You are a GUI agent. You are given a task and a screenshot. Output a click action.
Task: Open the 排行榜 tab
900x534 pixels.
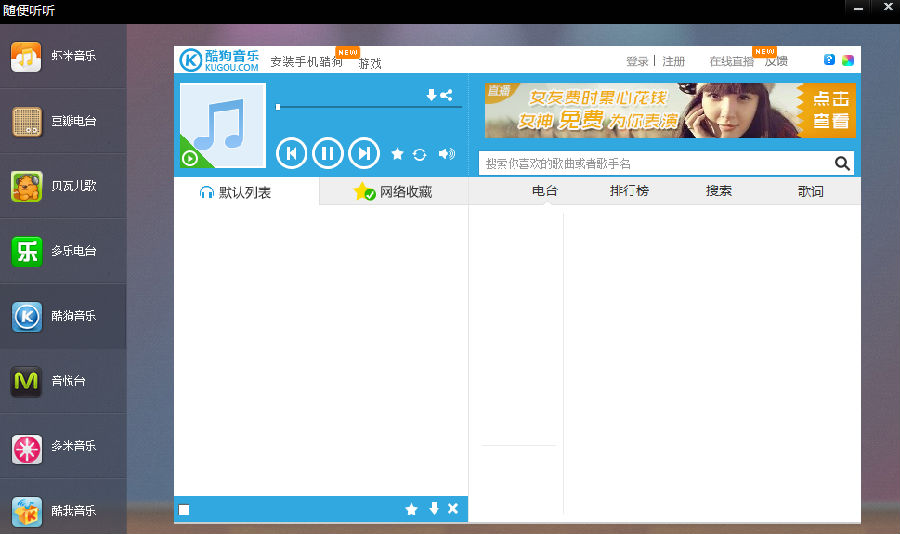tap(629, 191)
